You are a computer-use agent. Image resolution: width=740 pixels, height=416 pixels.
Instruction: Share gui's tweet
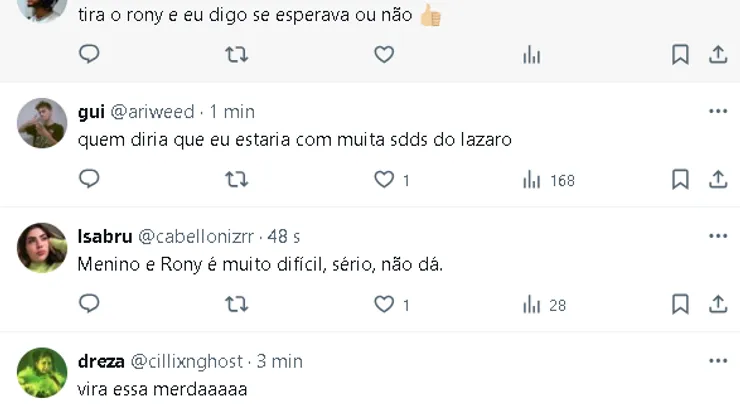(x=718, y=180)
